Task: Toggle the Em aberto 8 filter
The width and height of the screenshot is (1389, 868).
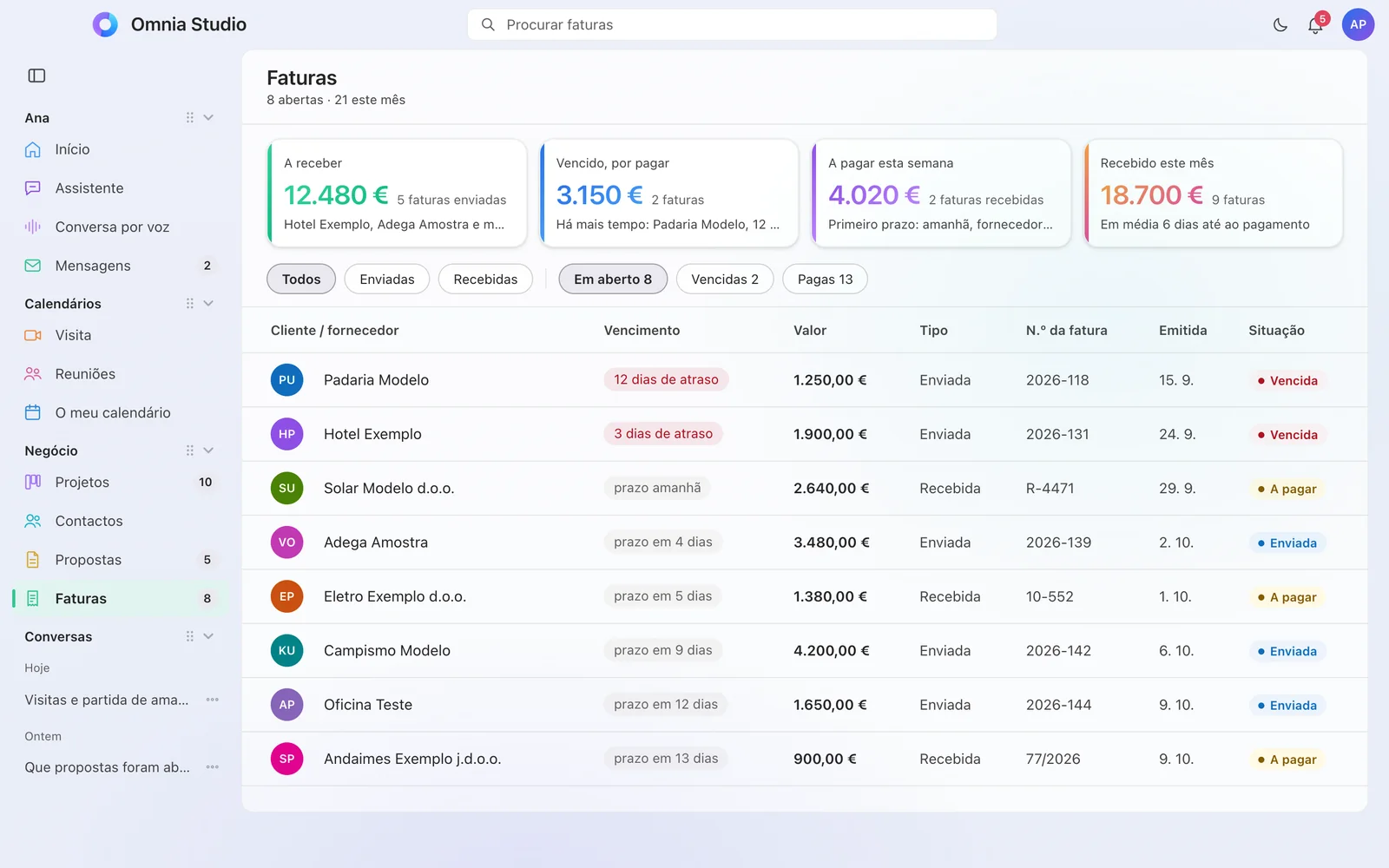Action: coord(613,279)
